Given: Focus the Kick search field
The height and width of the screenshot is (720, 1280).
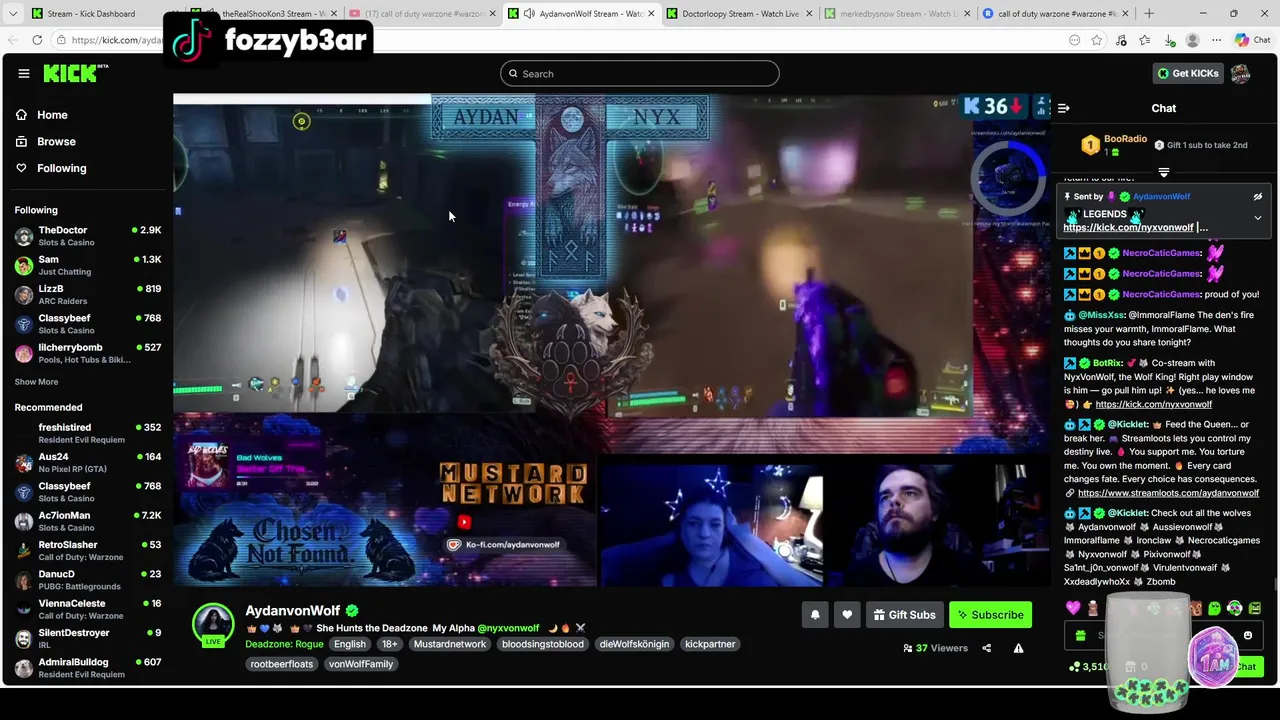Looking at the screenshot, I should point(640,73).
